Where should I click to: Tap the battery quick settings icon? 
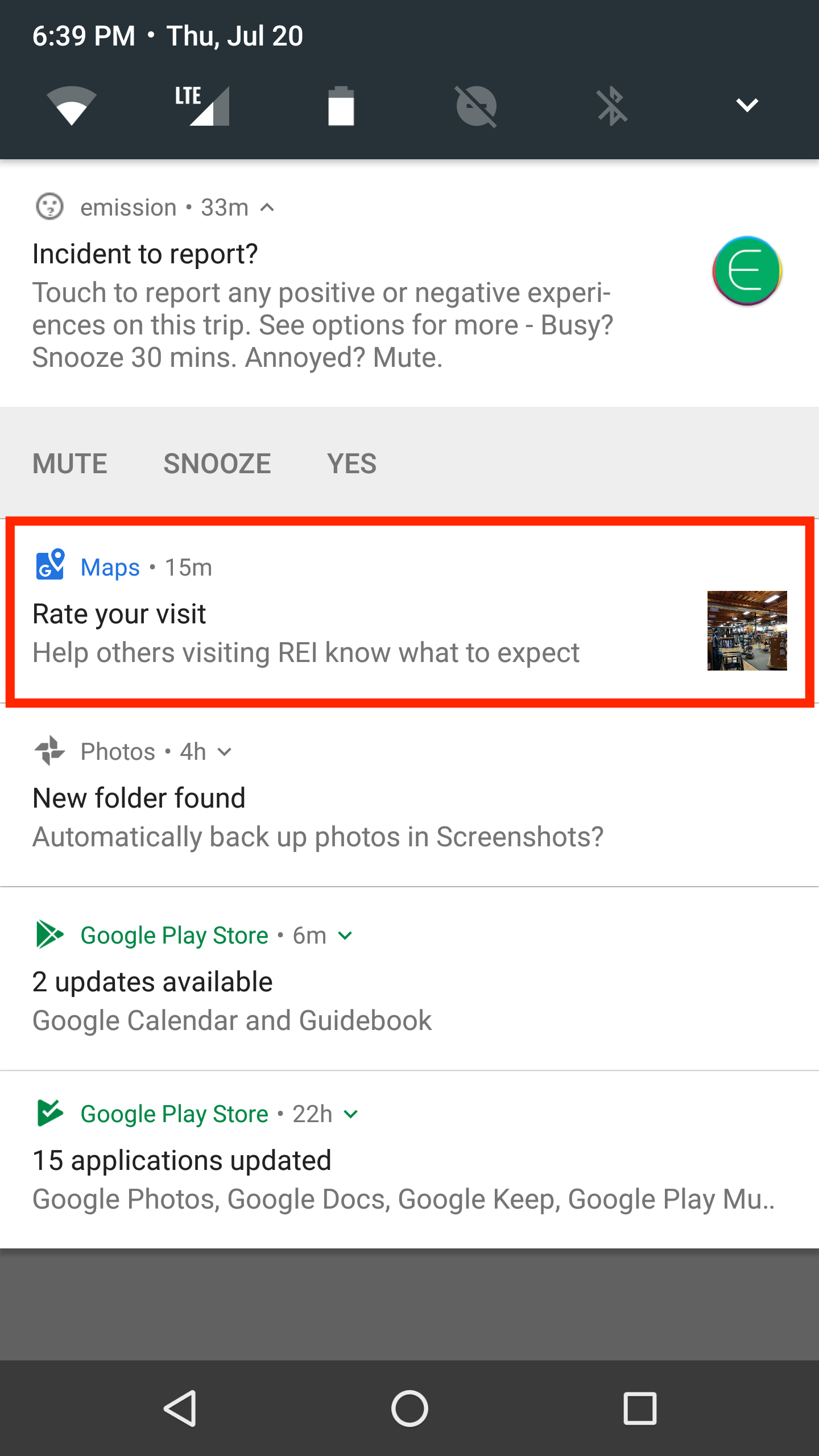pyautogui.click(x=341, y=106)
